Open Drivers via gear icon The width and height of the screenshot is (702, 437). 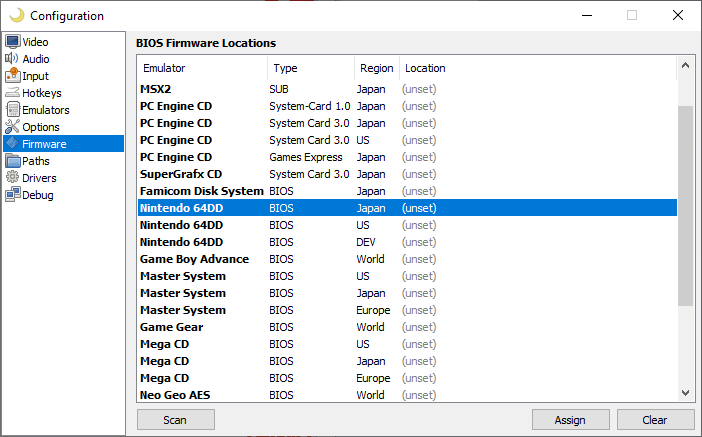point(13,177)
